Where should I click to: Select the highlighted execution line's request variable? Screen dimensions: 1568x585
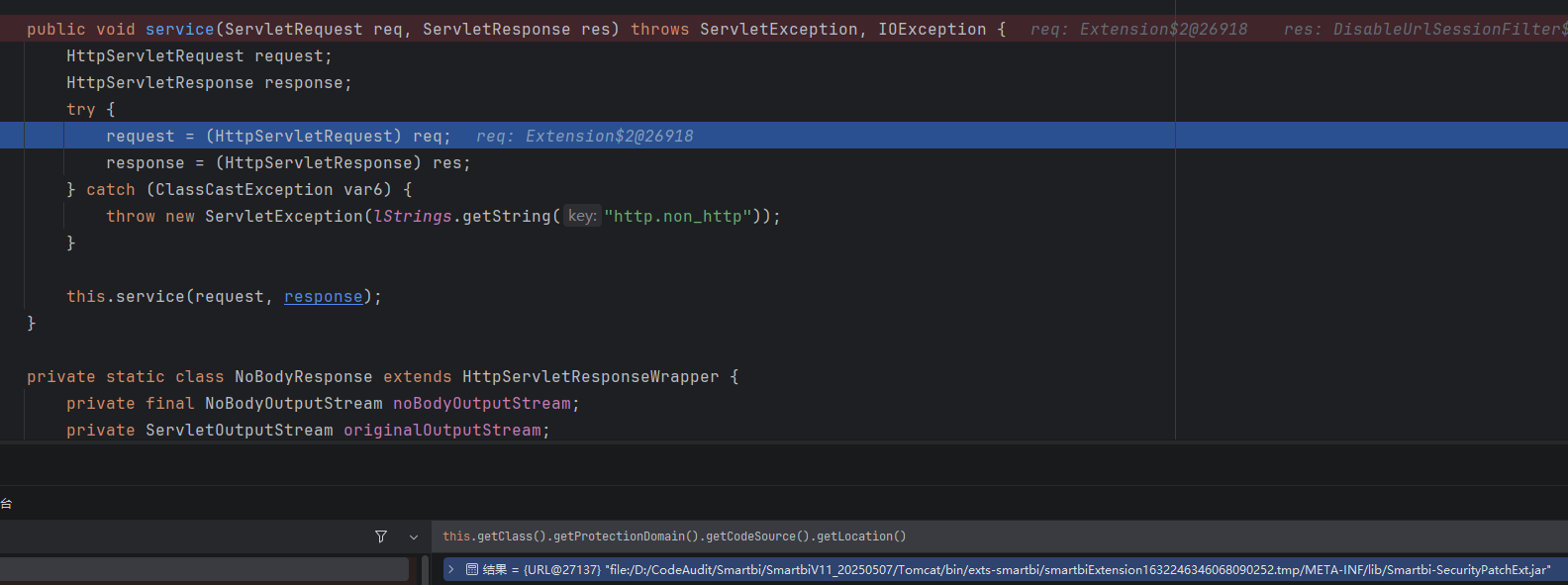[x=140, y=137]
